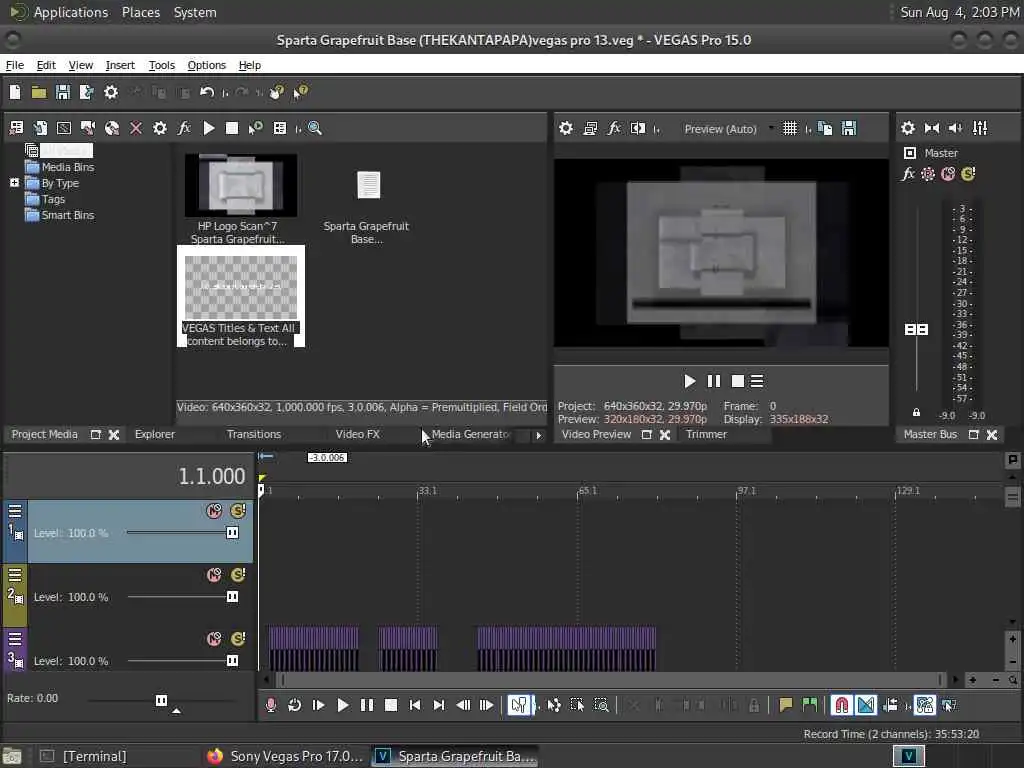This screenshot has height=768, width=1024.
Task: Solo video track 1
Action: [x=238, y=511]
